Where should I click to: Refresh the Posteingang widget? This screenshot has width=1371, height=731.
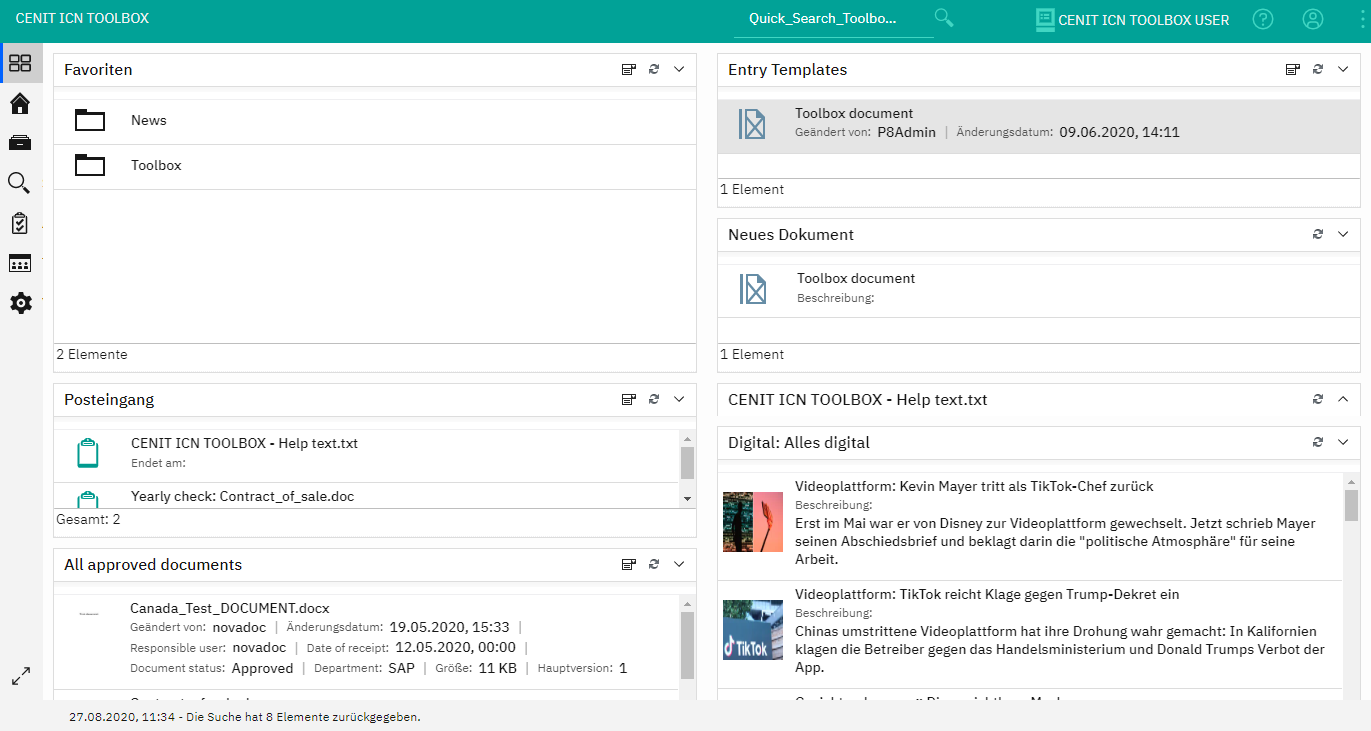(654, 399)
